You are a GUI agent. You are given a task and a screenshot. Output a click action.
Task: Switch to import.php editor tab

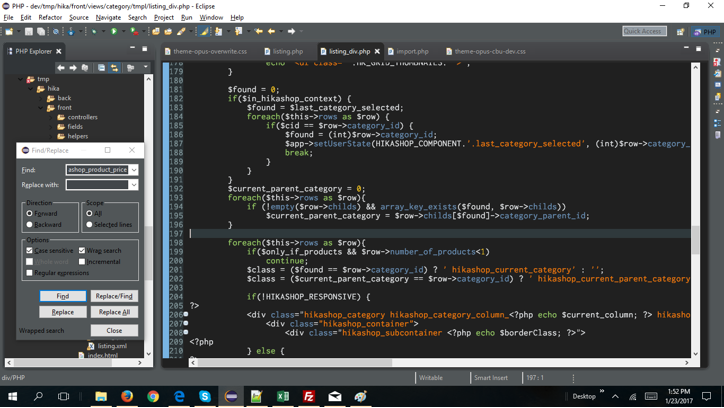408,51
